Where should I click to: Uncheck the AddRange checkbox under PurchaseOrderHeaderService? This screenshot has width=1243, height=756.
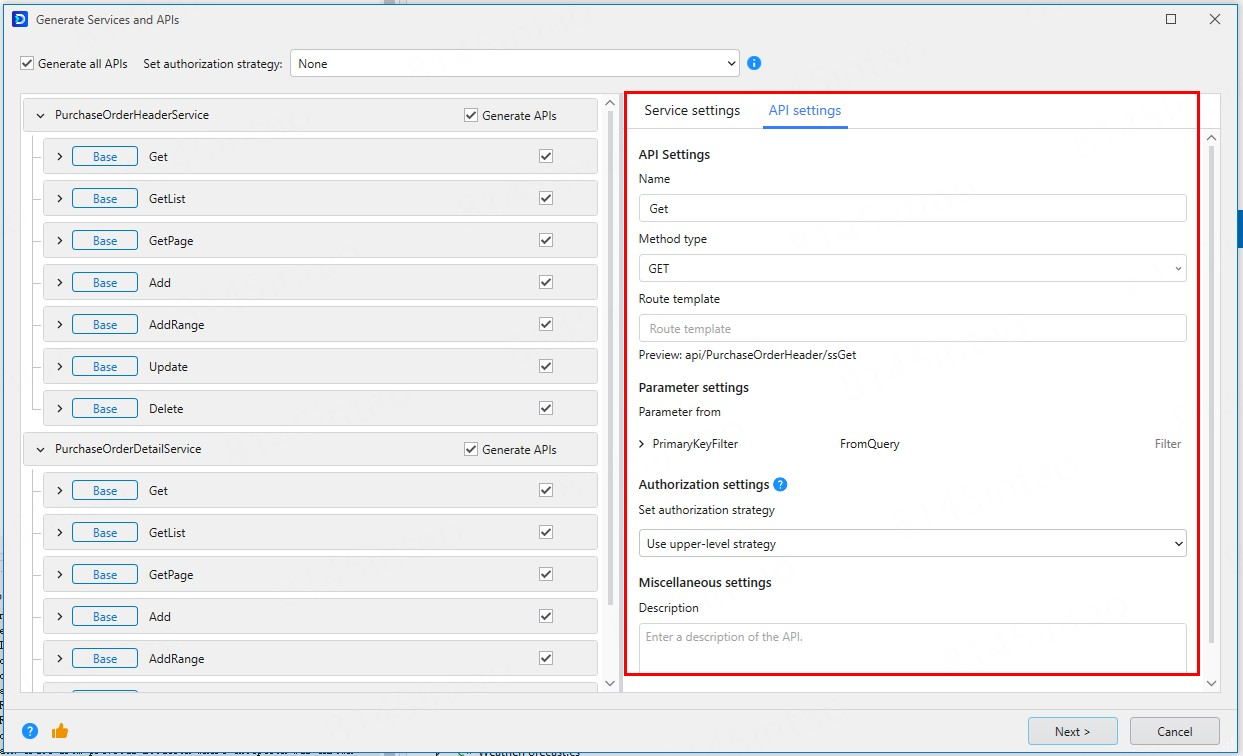pyautogui.click(x=546, y=324)
